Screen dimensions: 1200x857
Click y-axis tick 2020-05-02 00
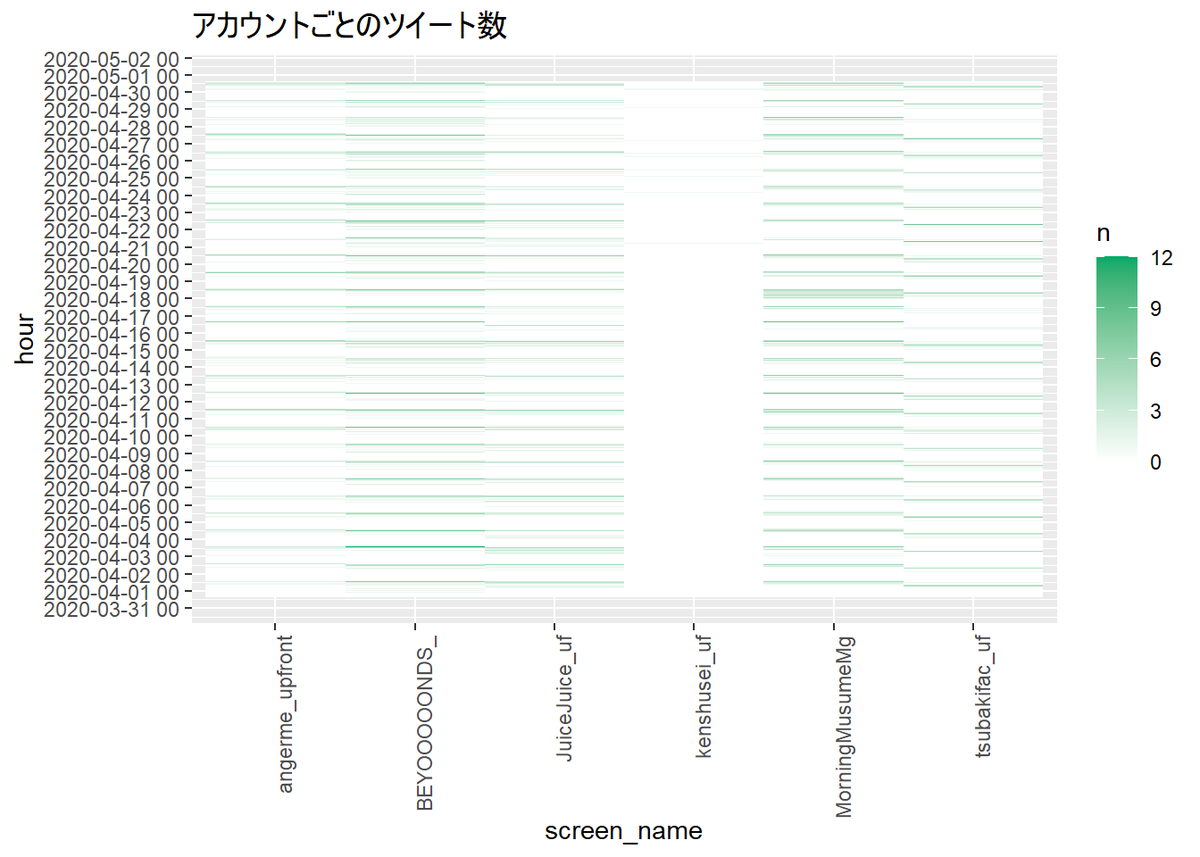pos(112,59)
